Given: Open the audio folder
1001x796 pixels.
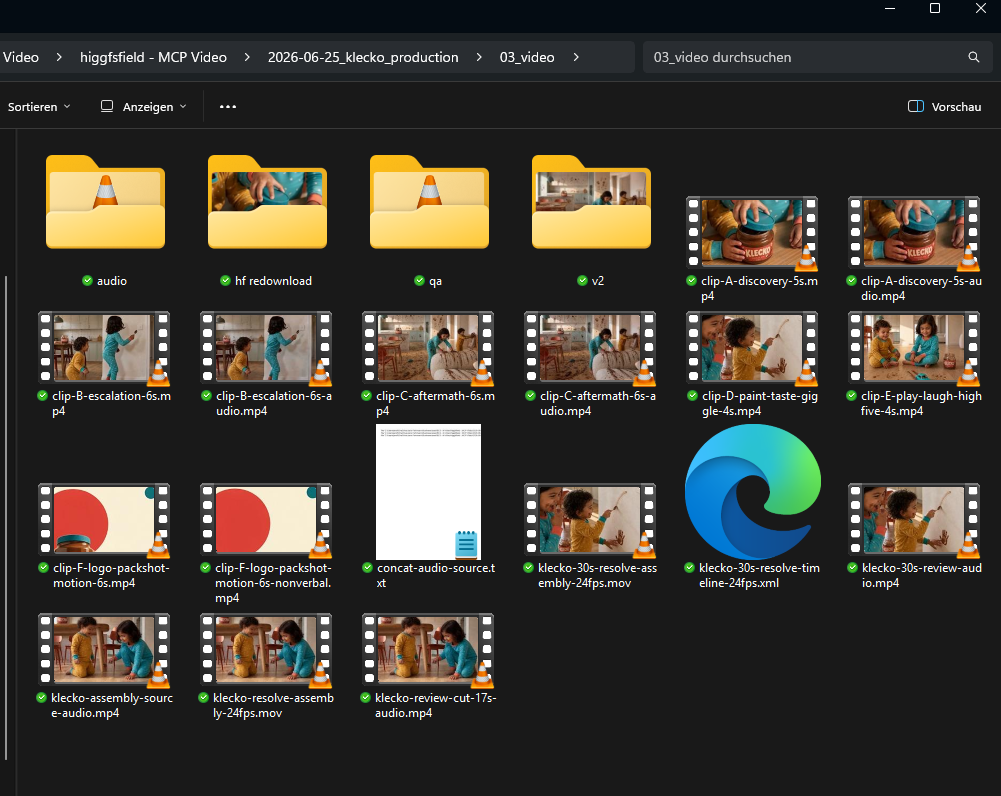Looking at the screenshot, I should tap(105, 202).
